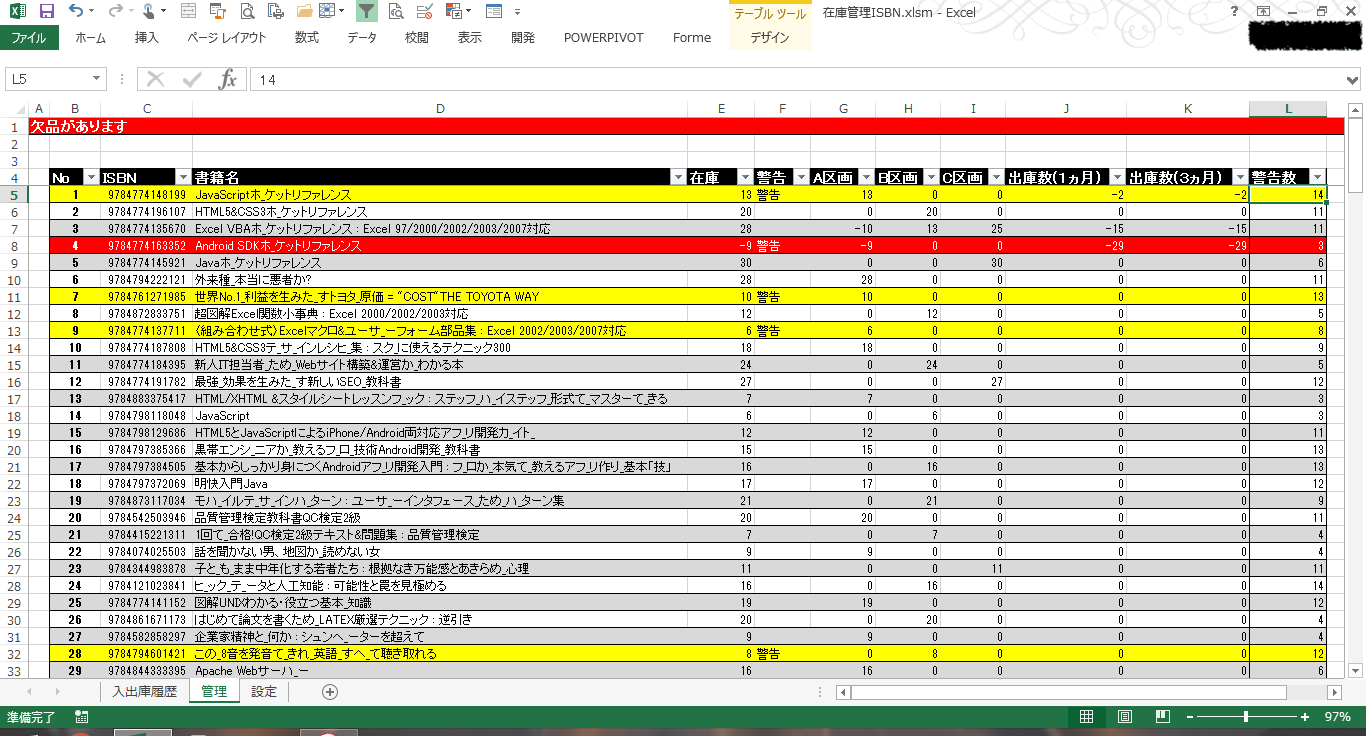Toggle the green Filter funnel icon
The height and width of the screenshot is (736, 1366).
click(x=367, y=12)
